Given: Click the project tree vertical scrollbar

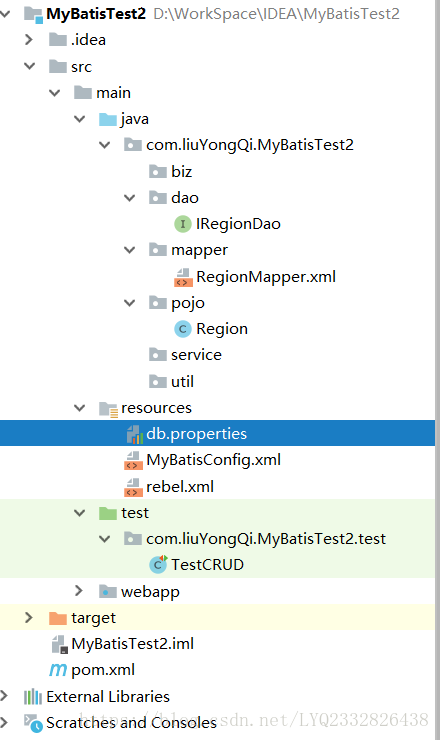Looking at the screenshot, I should 438,370.
